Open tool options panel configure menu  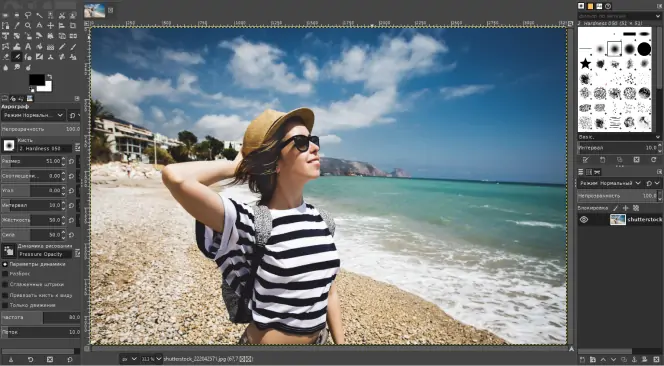tap(77, 99)
